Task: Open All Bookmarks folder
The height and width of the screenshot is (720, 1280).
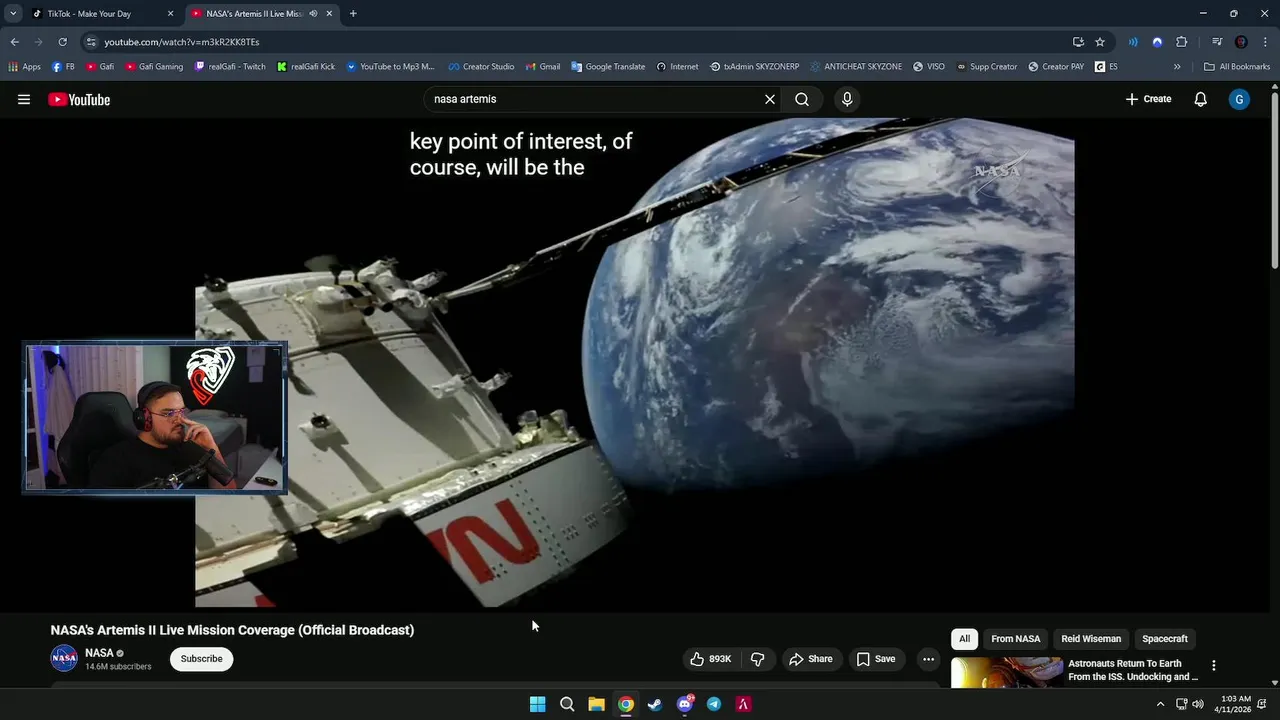Action: pos(1237,67)
